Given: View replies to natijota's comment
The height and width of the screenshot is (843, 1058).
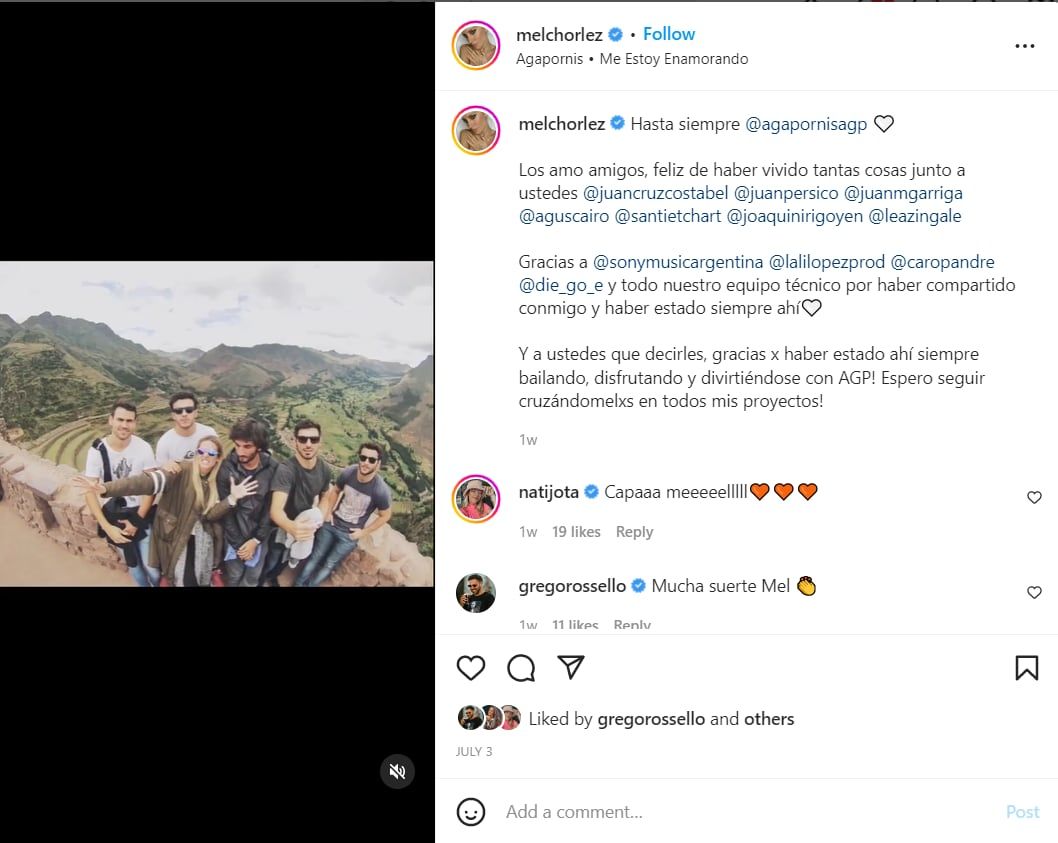Looking at the screenshot, I should [x=635, y=531].
